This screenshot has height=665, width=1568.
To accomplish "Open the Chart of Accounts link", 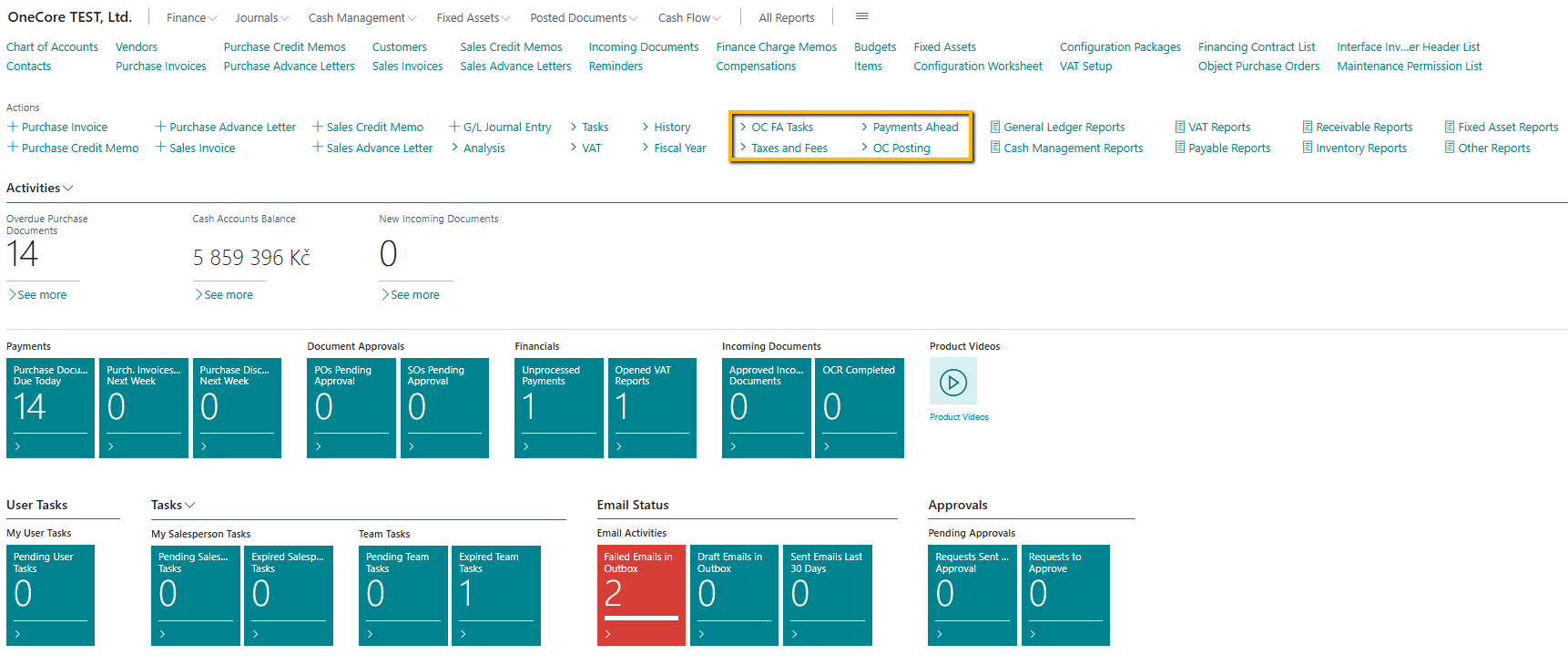I will pyautogui.click(x=52, y=47).
